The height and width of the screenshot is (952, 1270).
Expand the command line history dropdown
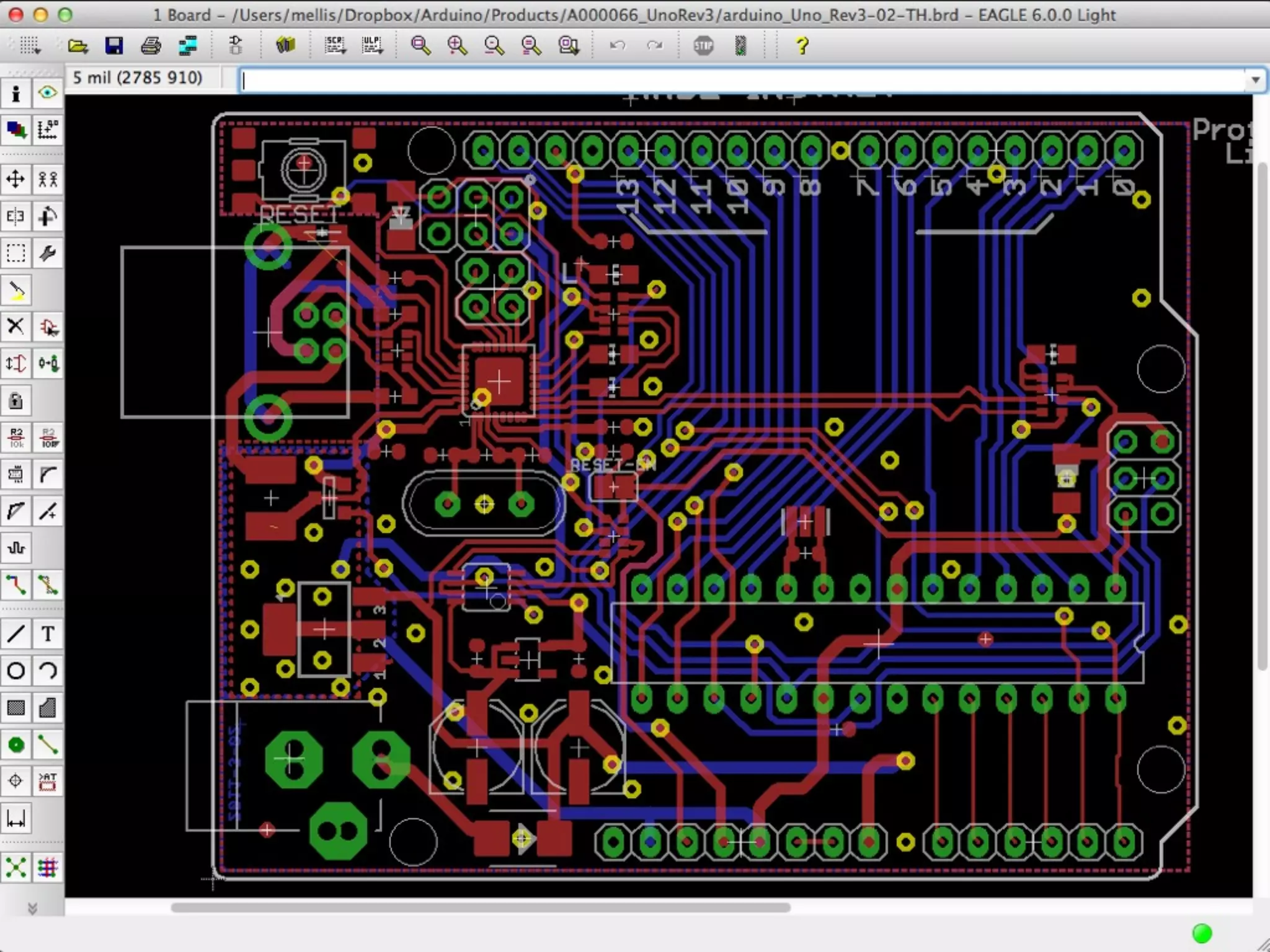(1255, 80)
